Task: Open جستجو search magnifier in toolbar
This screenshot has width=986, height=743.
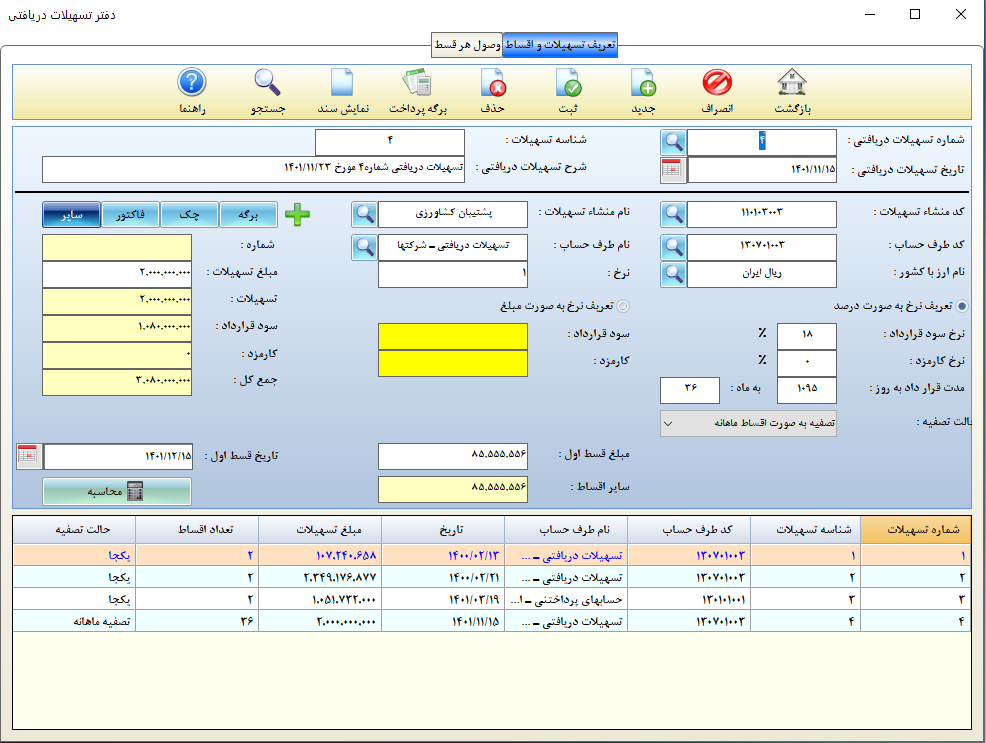Action: click(267, 84)
